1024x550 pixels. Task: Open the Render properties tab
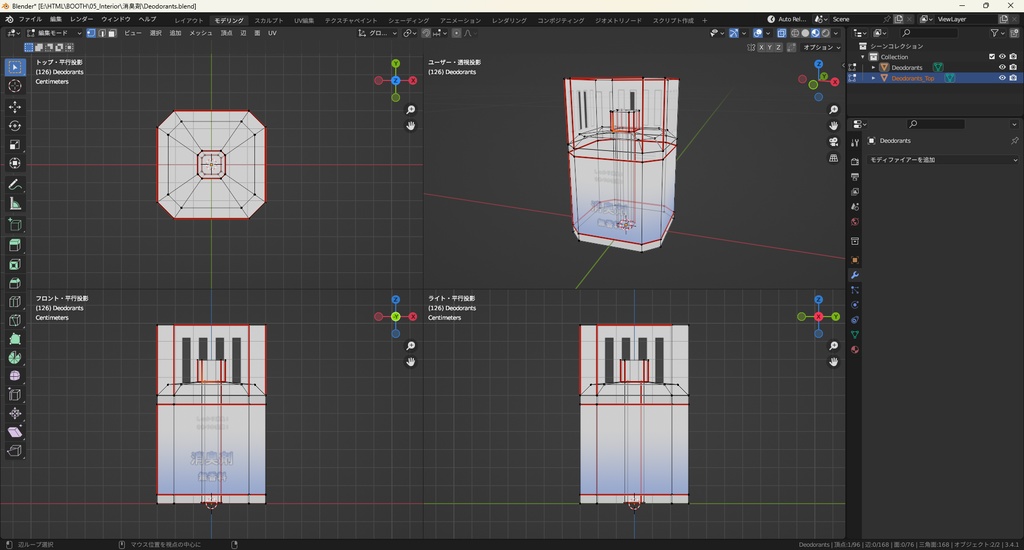(855, 161)
